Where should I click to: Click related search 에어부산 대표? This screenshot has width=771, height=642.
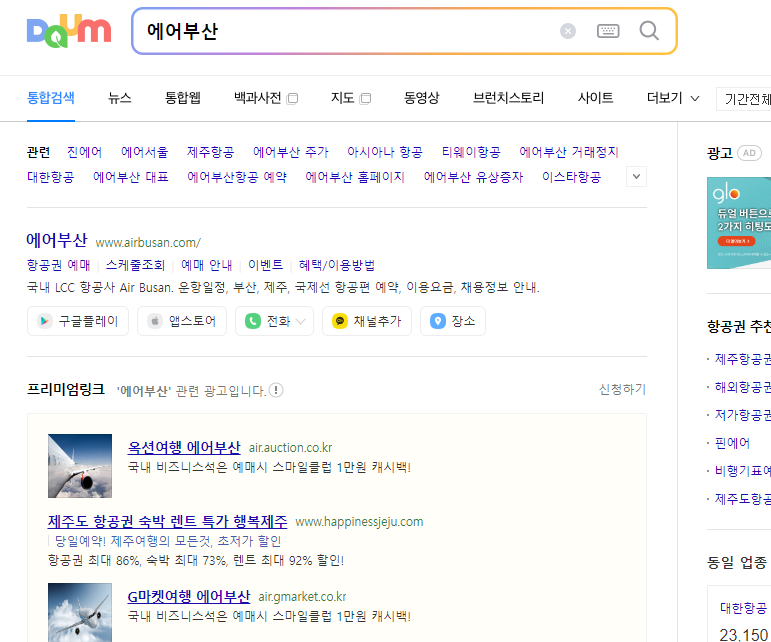[x=131, y=177]
